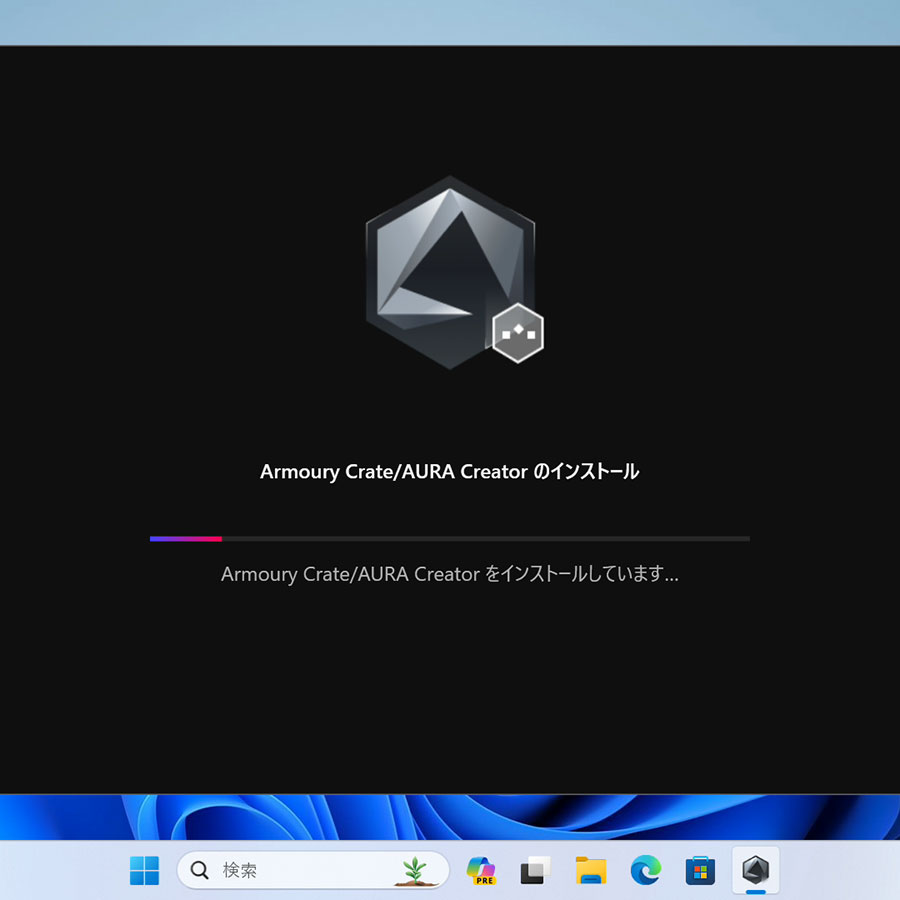This screenshot has height=900, width=900.
Task: Click the small AURA Creator hexagon badge
Action: tap(518, 333)
